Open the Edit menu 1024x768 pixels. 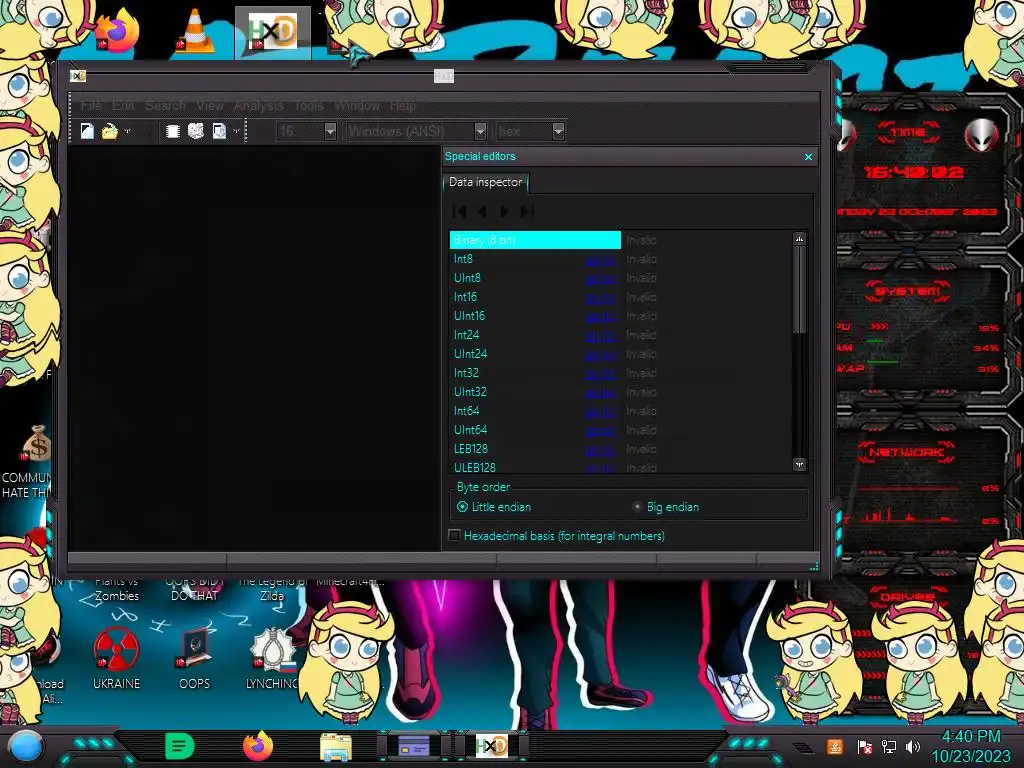click(123, 106)
